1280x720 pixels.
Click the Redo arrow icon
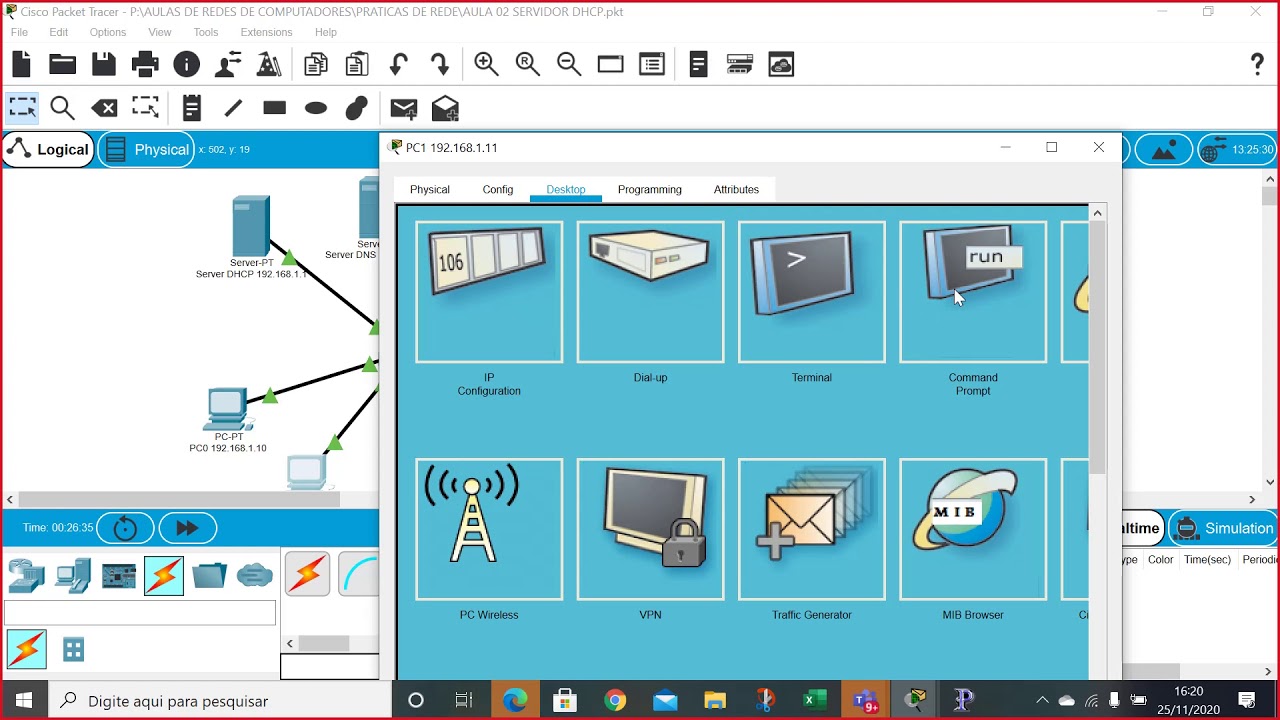point(440,65)
